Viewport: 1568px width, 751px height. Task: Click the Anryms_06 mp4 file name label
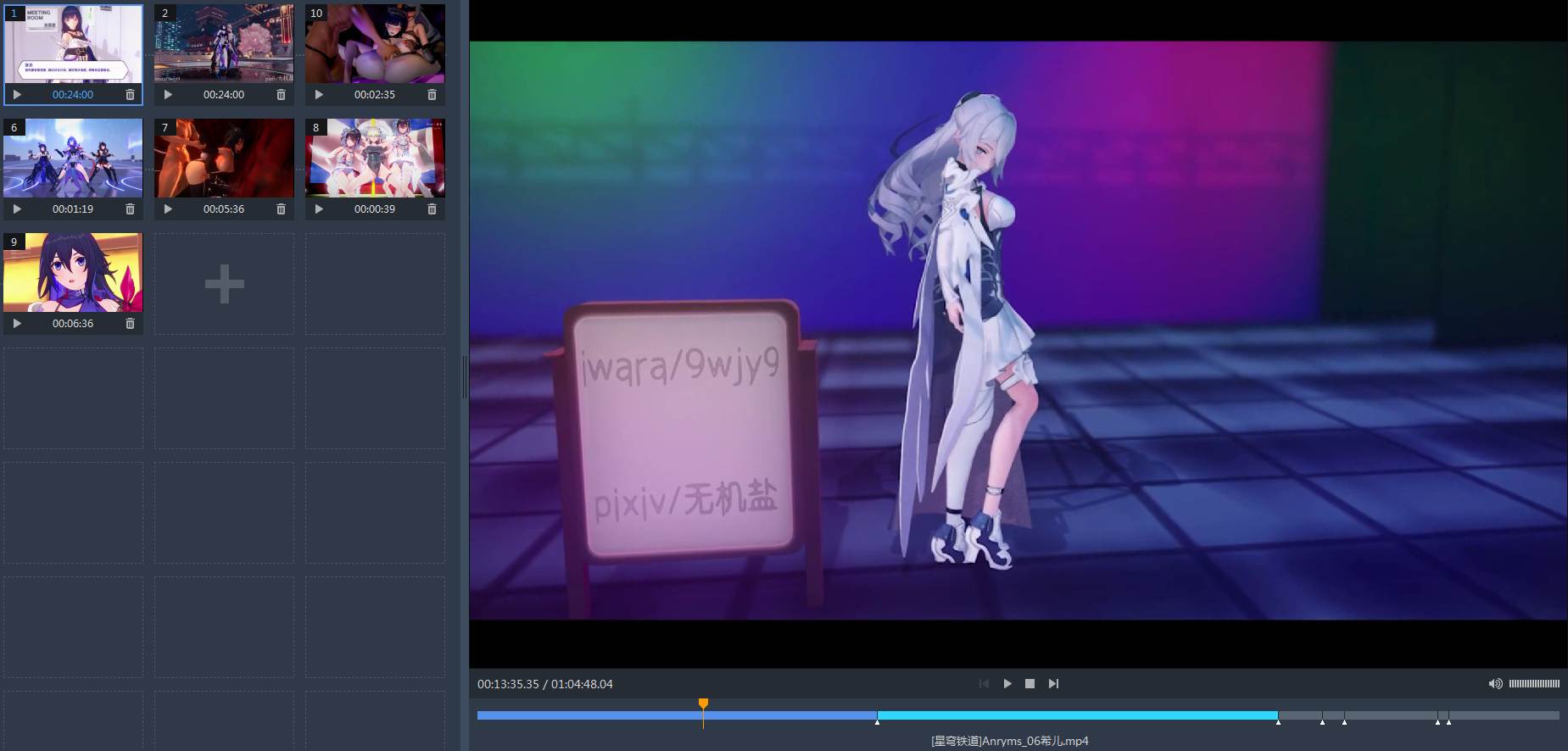tap(1010, 741)
